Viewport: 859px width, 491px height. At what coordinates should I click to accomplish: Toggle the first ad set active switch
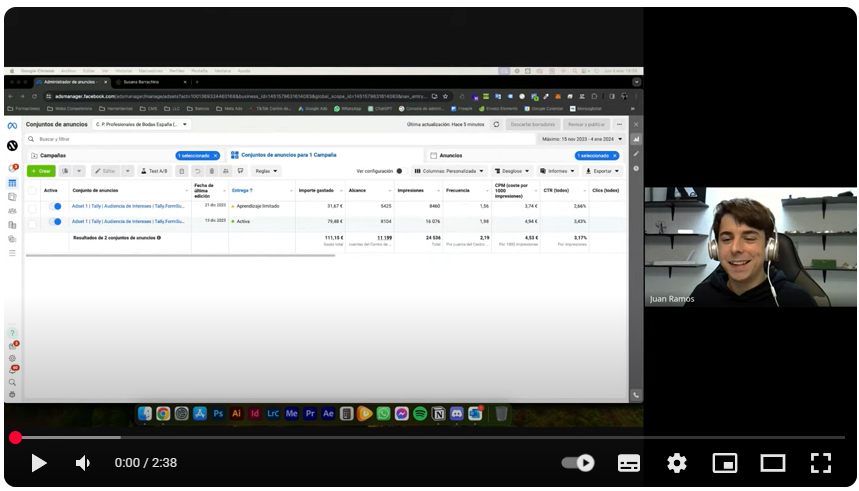pos(56,206)
